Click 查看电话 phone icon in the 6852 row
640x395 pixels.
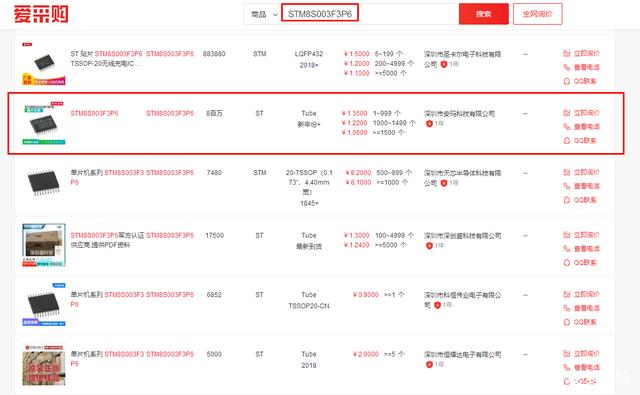567,308
